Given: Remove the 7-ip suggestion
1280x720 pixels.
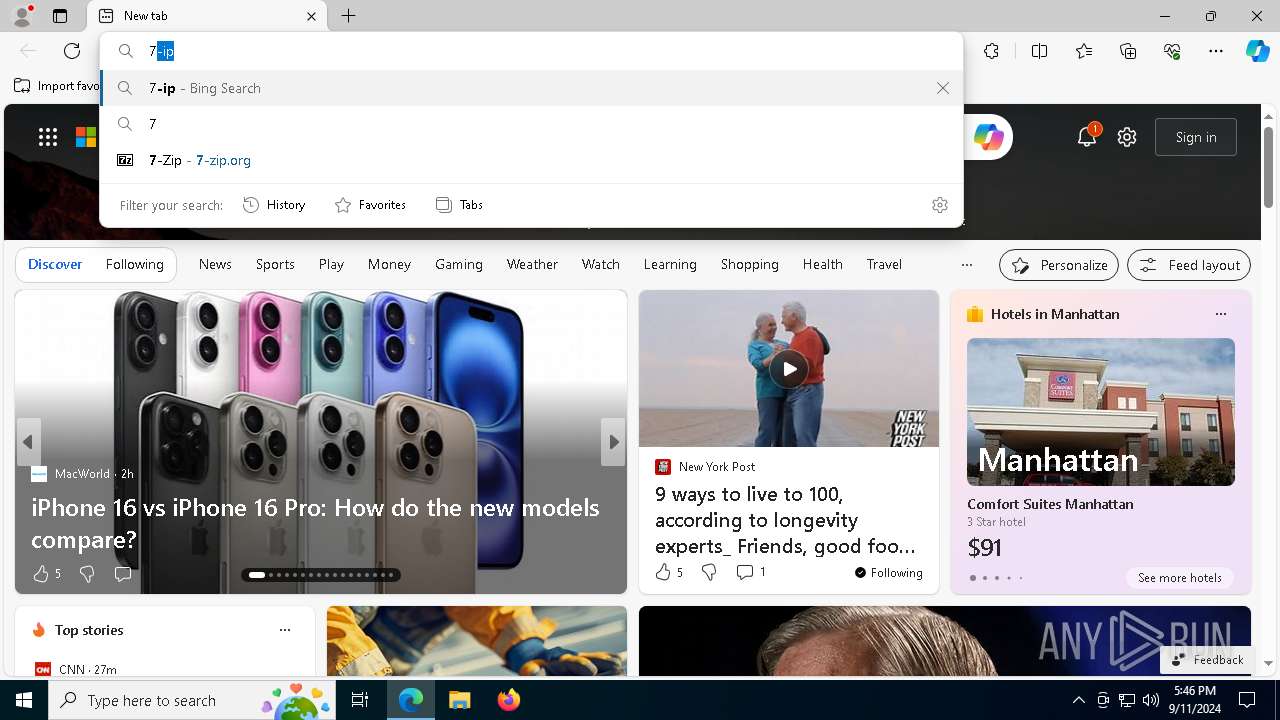Looking at the screenshot, I should click(943, 88).
